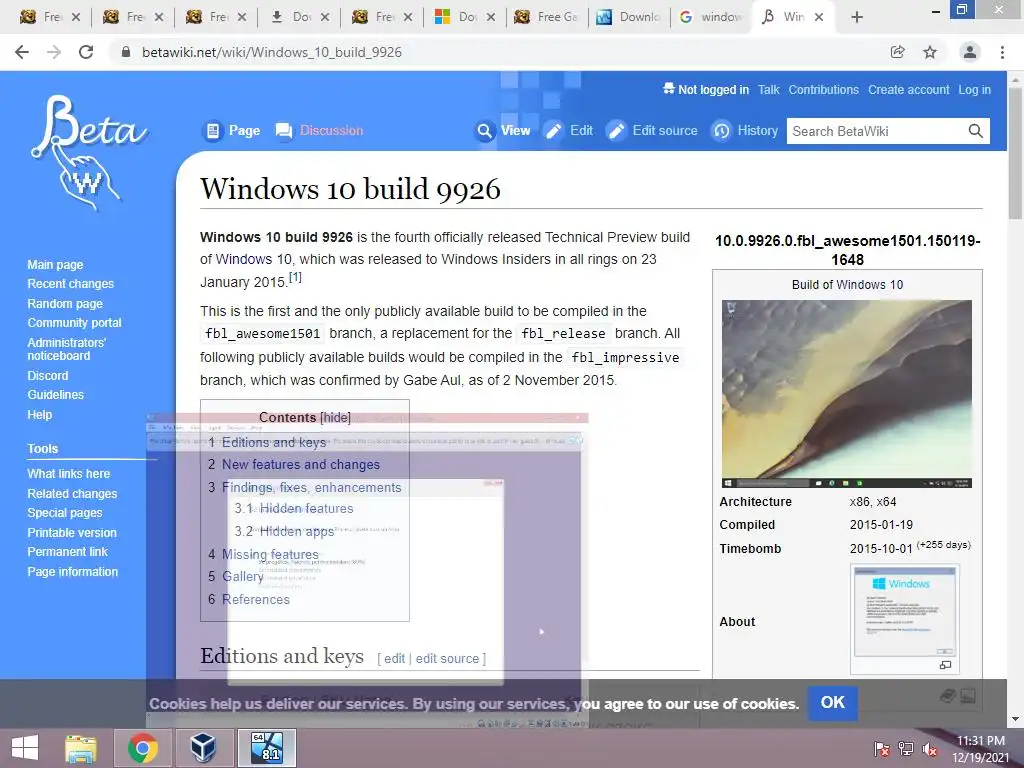Visit Community portal
Screen dimensions: 1024x768
(74, 323)
